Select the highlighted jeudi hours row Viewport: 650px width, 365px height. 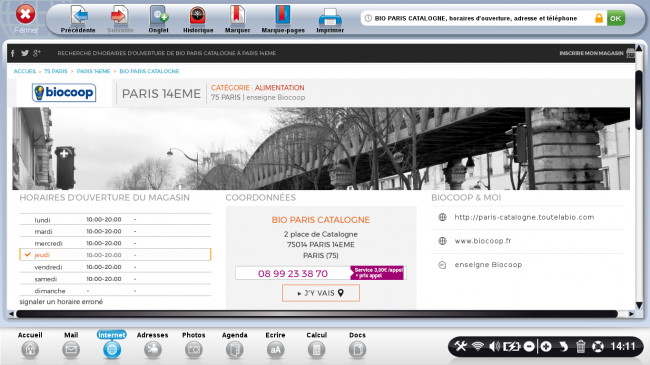pyautogui.click(x=115, y=255)
